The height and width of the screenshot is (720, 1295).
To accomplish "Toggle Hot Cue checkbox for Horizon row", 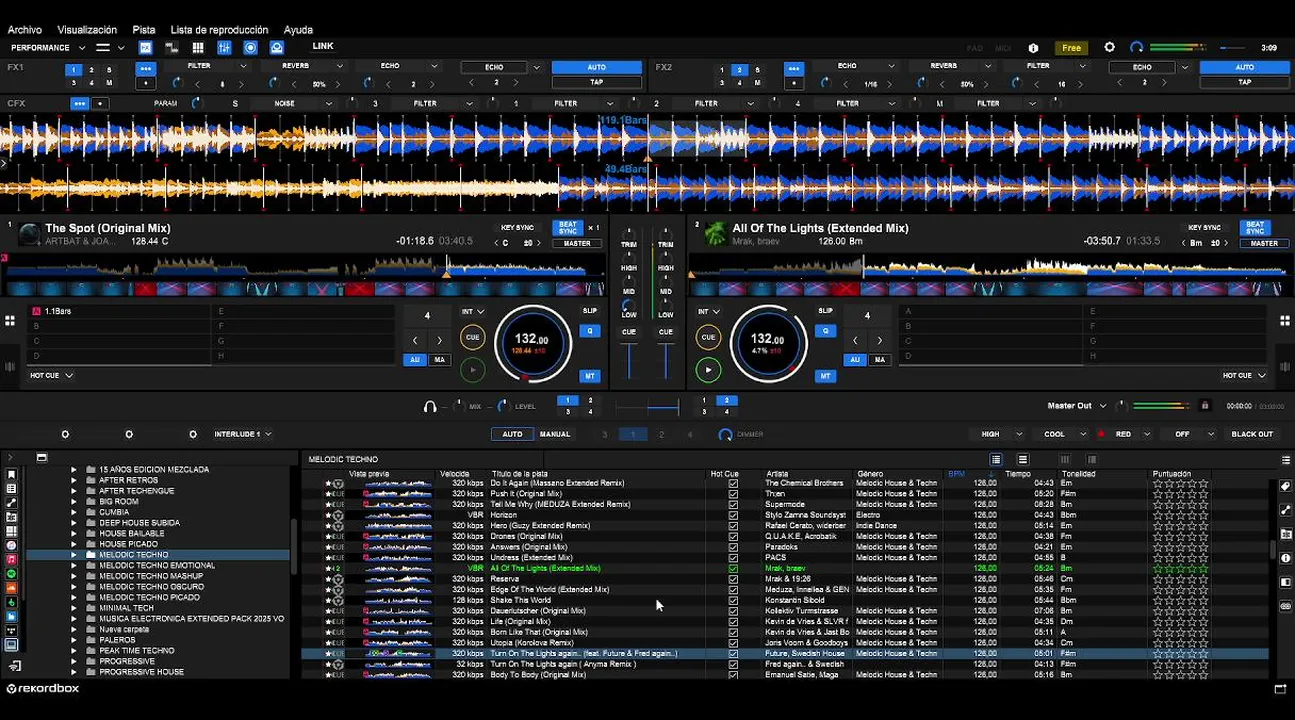I will (x=733, y=515).
